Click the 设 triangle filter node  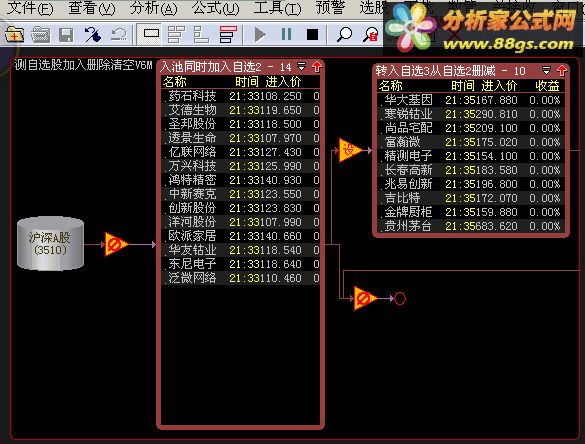point(350,150)
